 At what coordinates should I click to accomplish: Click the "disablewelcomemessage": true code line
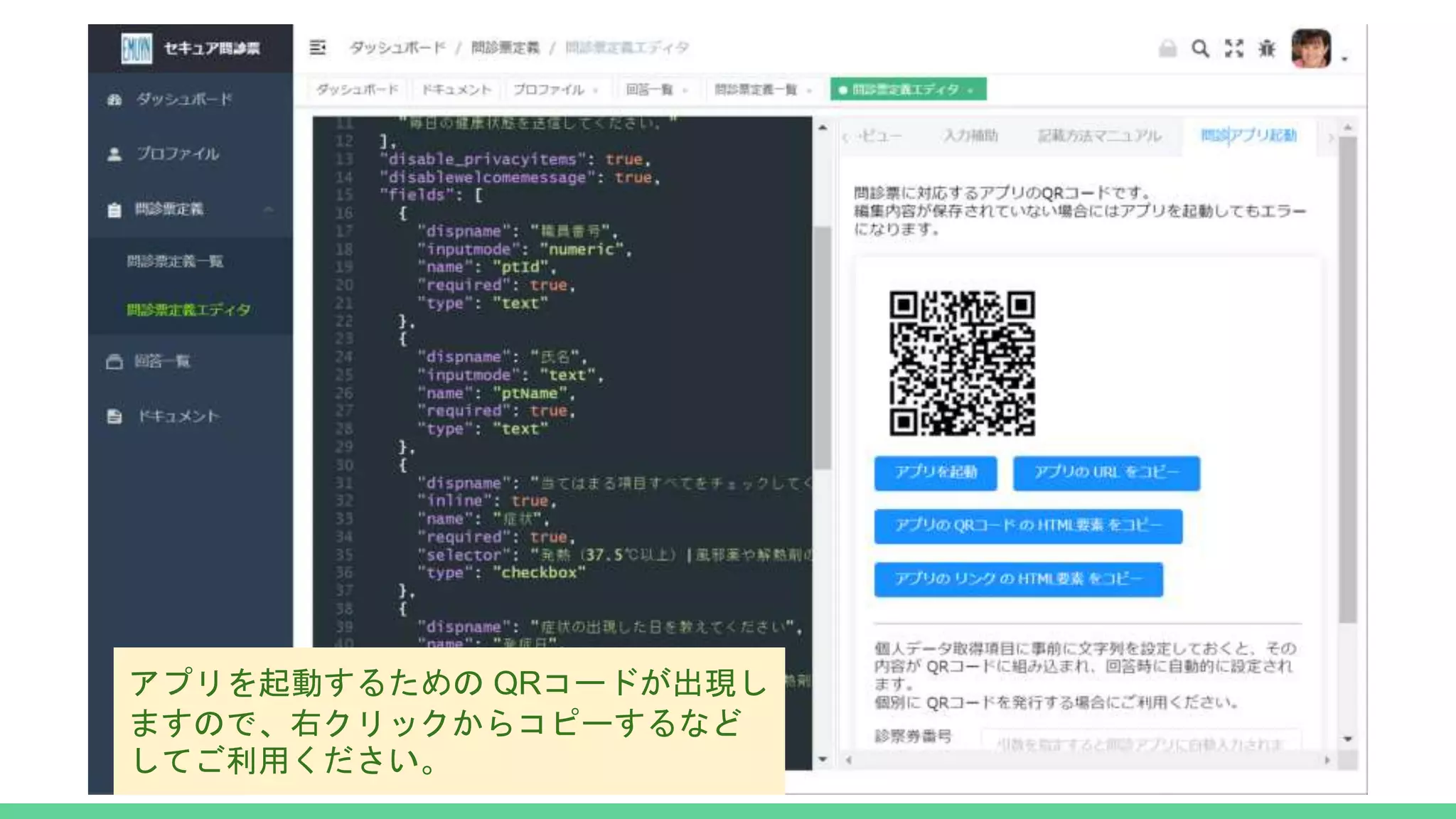click(520, 178)
